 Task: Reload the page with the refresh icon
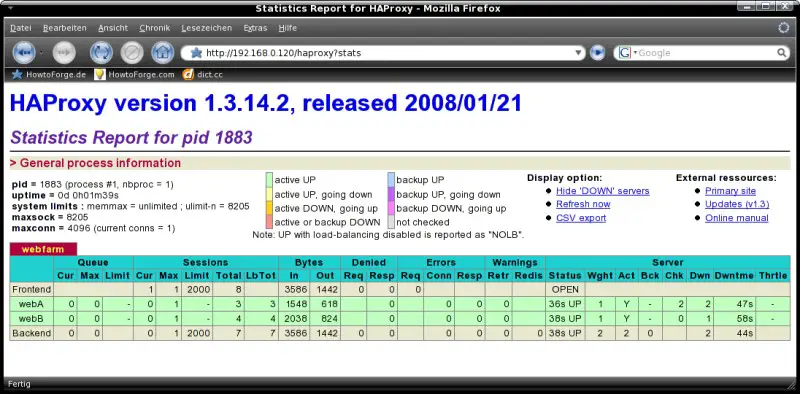pos(101,52)
